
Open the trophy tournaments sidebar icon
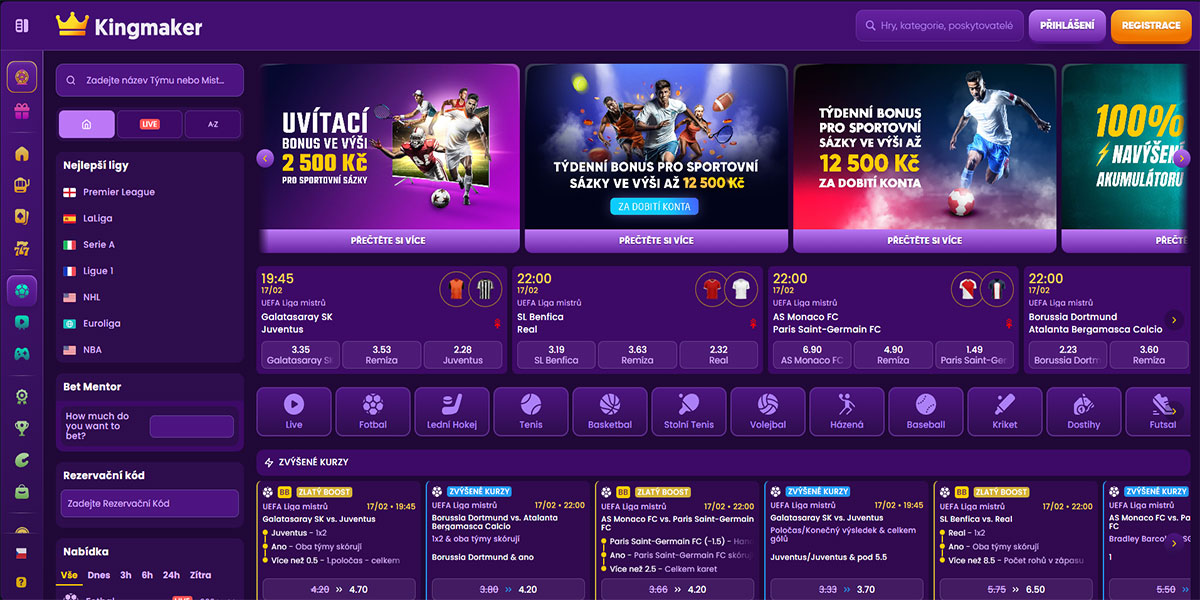click(x=22, y=428)
